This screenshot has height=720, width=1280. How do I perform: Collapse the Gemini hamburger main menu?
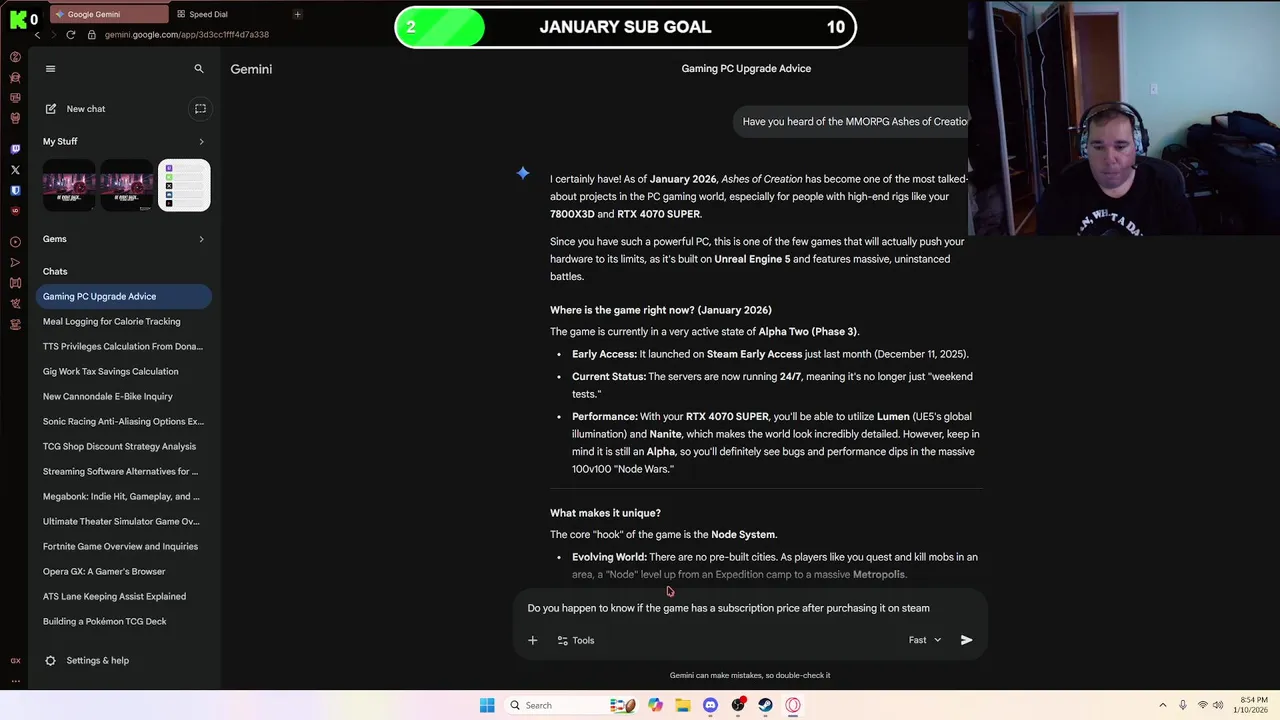[50, 69]
